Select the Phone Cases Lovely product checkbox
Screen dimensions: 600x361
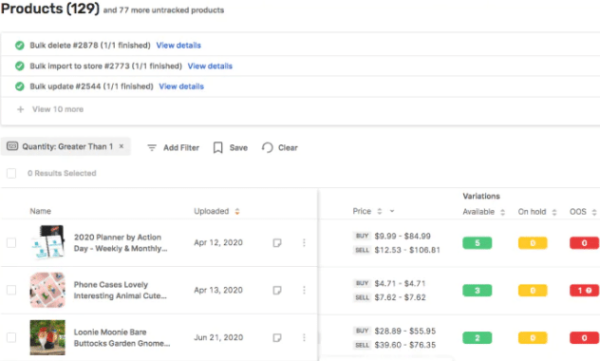pos(11,290)
